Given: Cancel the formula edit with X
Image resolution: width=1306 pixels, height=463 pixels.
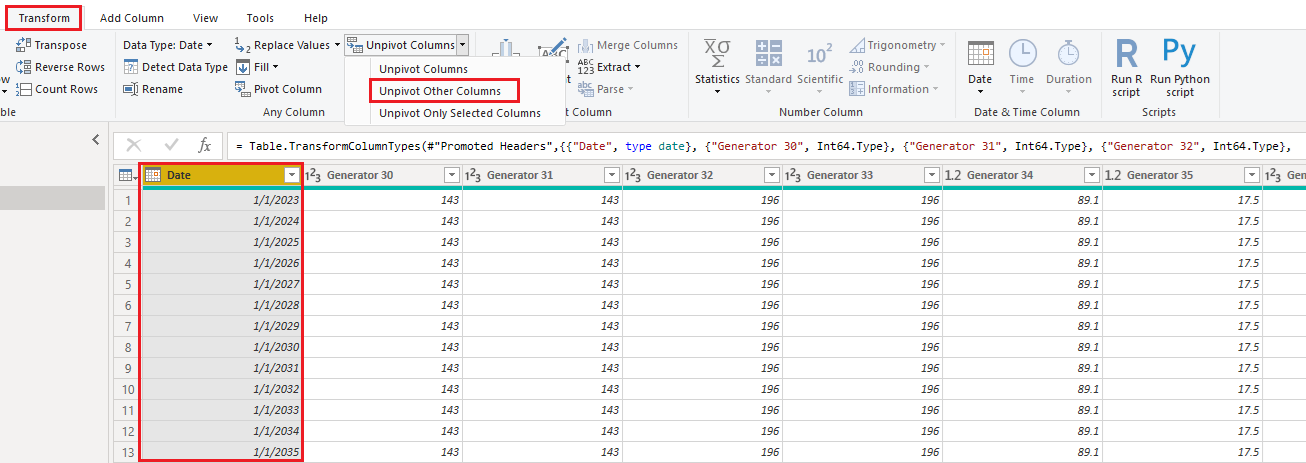Looking at the screenshot, I should [x=134, y=146].
